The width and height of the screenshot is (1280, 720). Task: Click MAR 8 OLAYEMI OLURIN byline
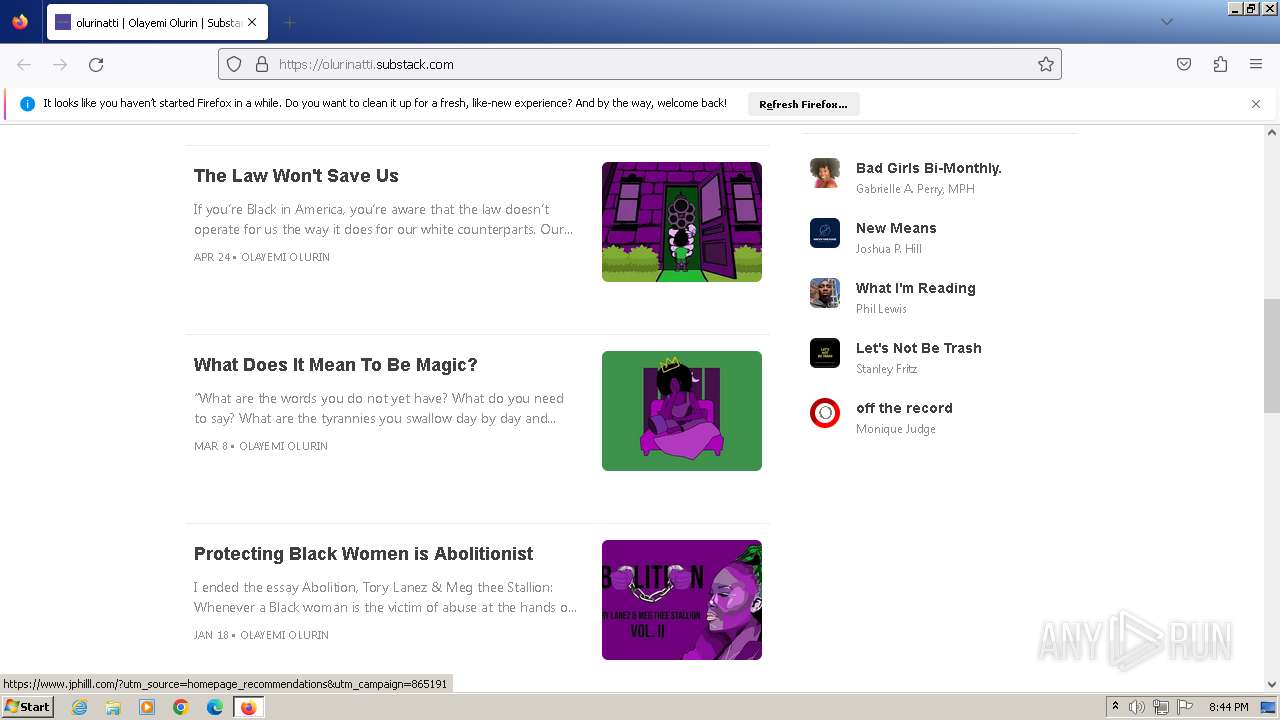pos(261,446)
